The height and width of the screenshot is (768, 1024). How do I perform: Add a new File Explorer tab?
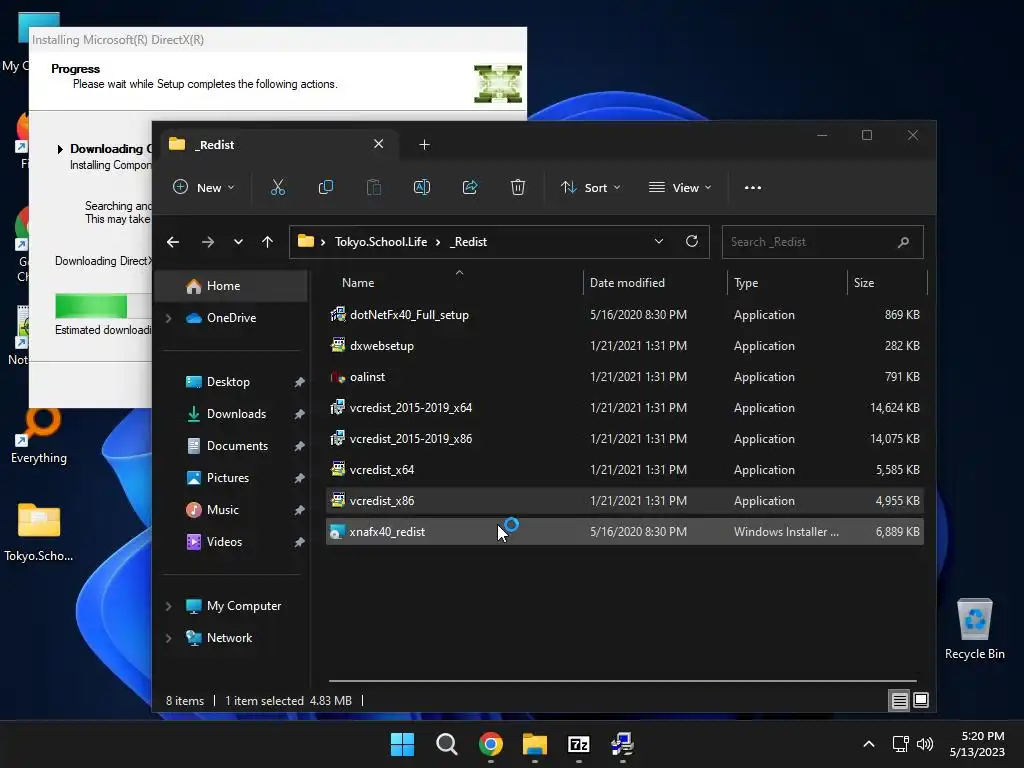click(424, 144)
